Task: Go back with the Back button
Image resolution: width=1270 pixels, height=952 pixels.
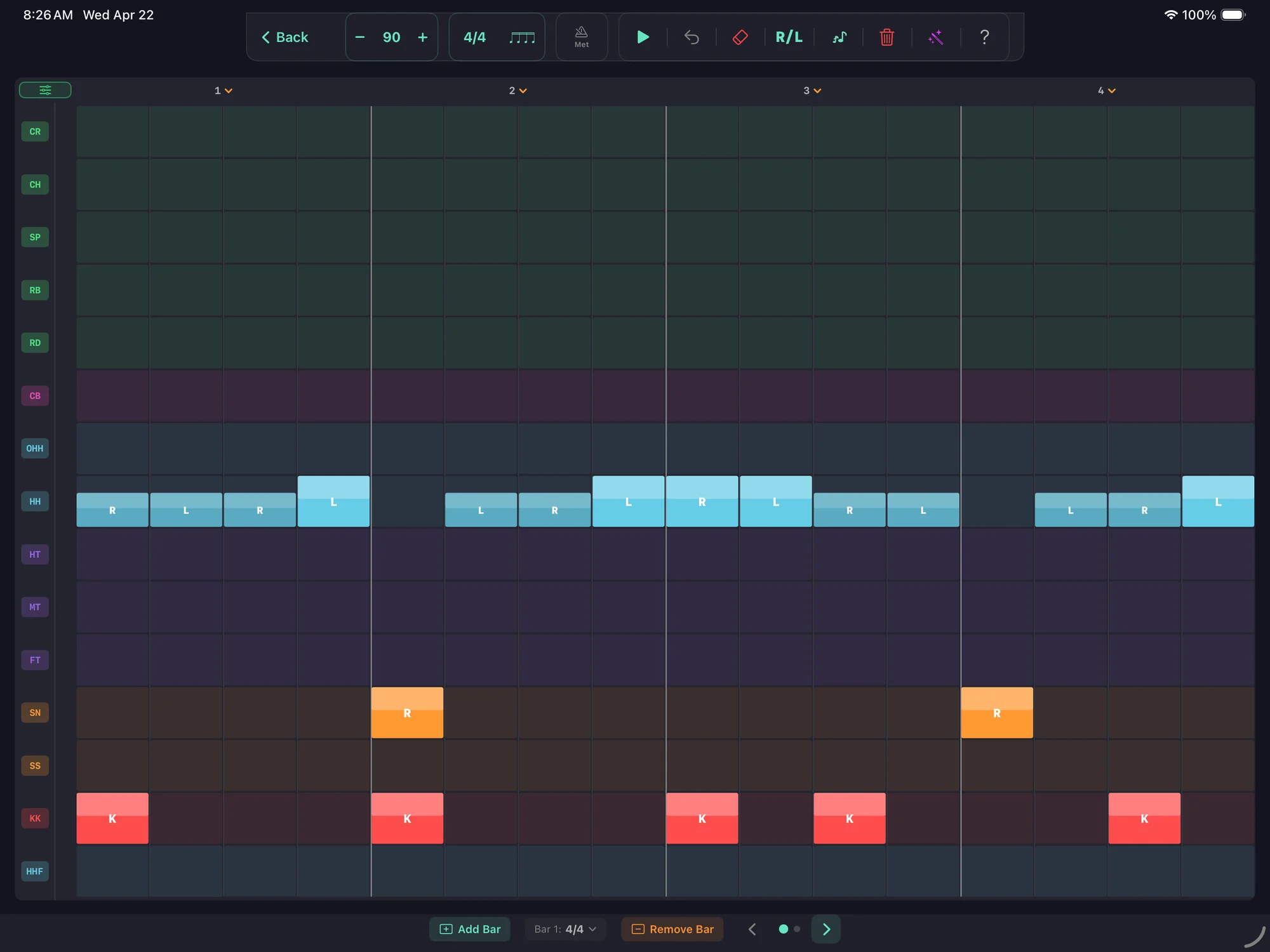Action: [x=284, y=37]
